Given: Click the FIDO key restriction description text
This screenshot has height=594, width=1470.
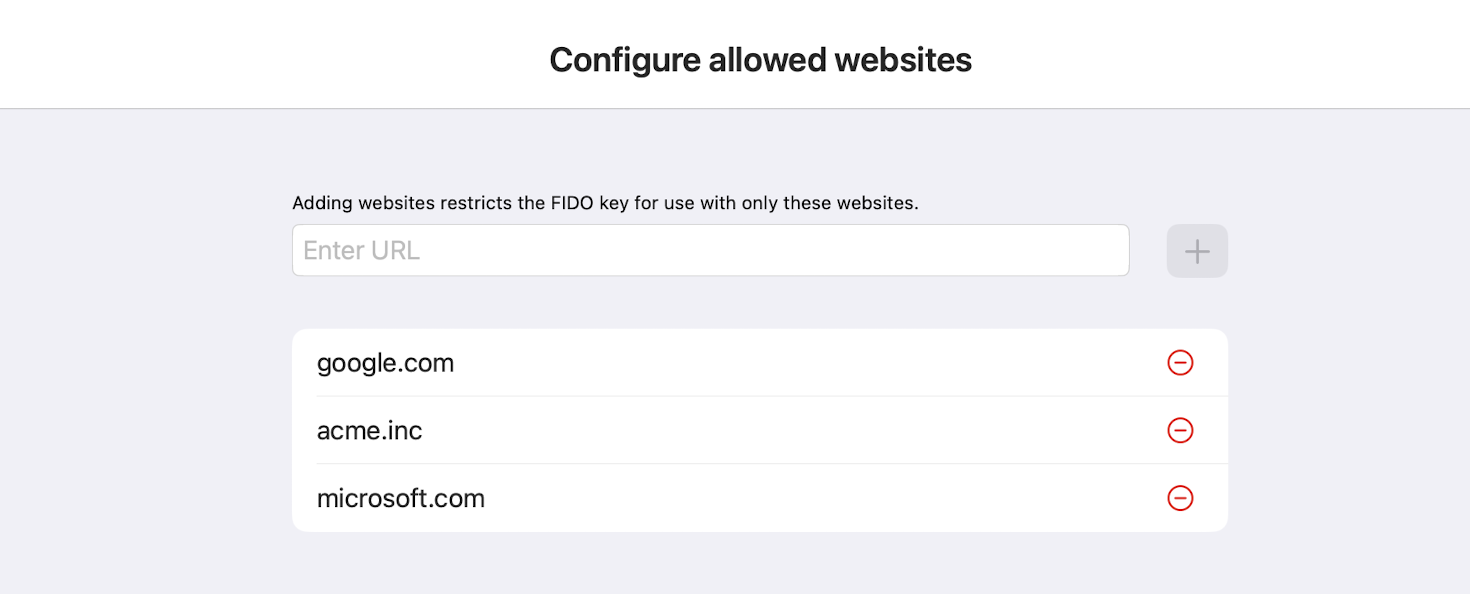Looking at the screenshot, I should [x=605, y=203].
